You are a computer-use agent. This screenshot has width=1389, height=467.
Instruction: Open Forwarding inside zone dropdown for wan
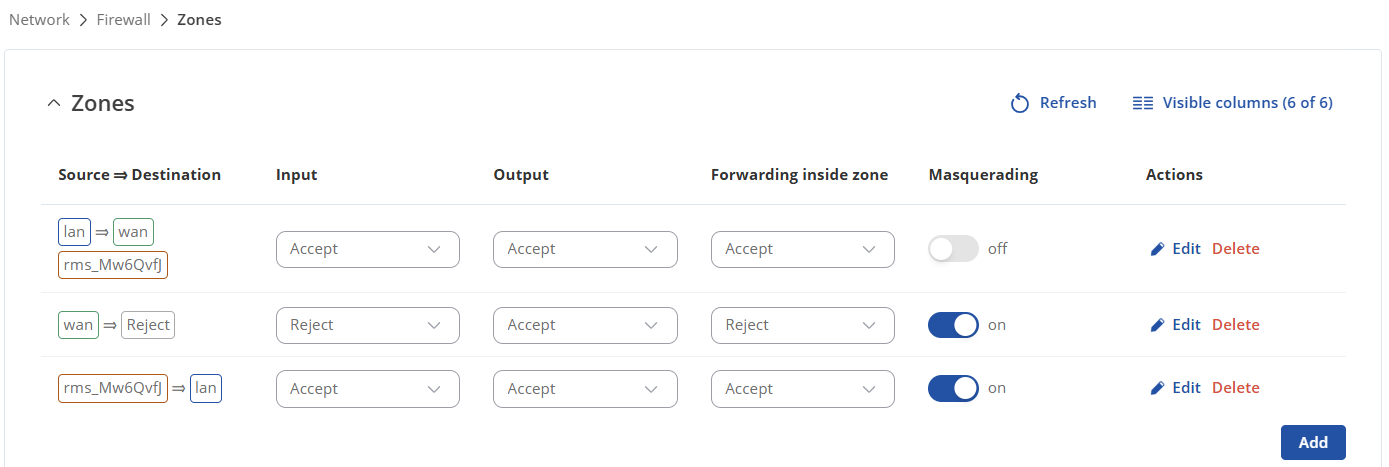[803, 325]
